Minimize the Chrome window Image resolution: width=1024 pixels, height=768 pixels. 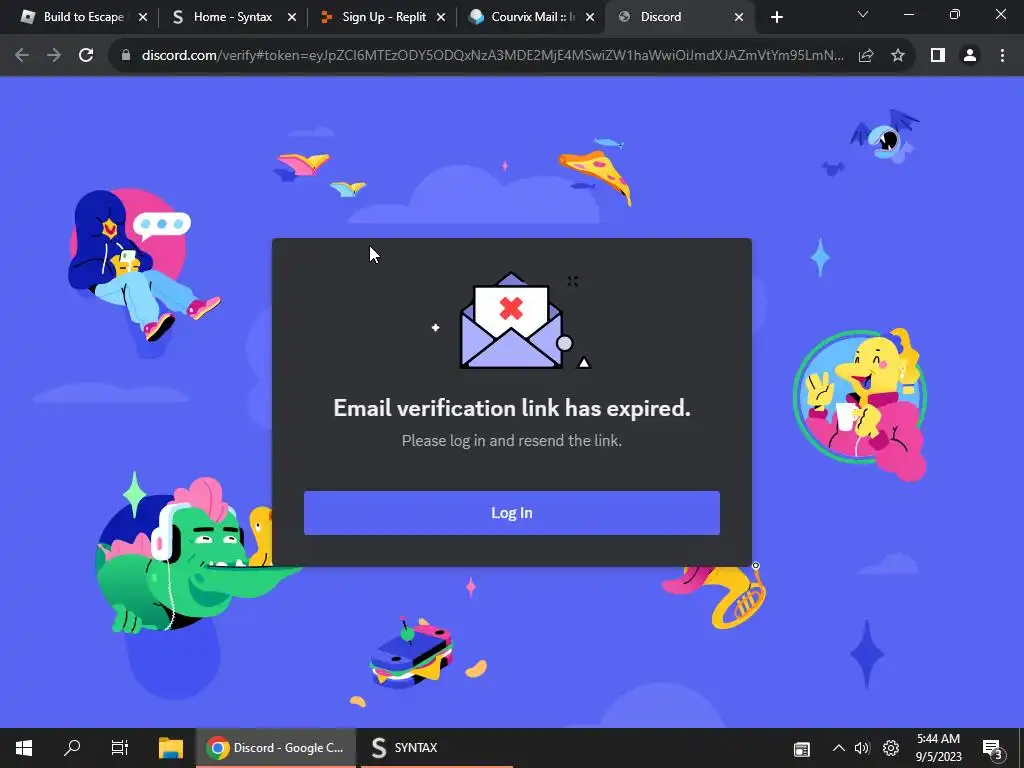tap(908, 14)
